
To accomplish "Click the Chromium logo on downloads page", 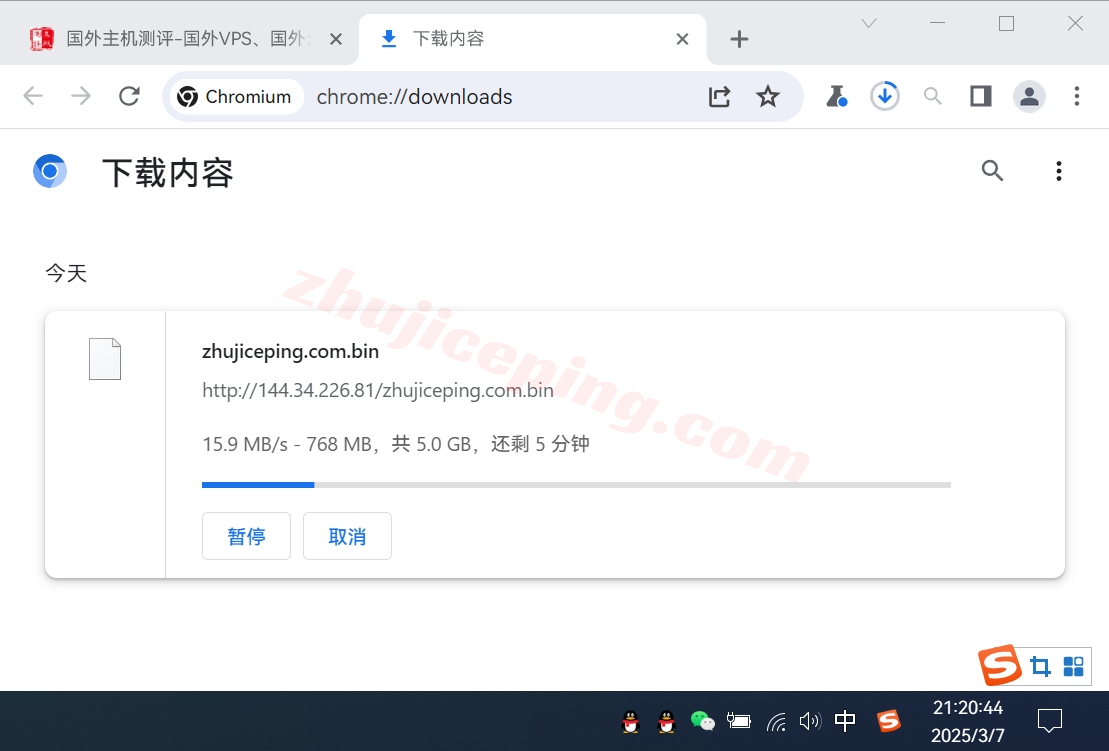I will [x=50, y=171].
